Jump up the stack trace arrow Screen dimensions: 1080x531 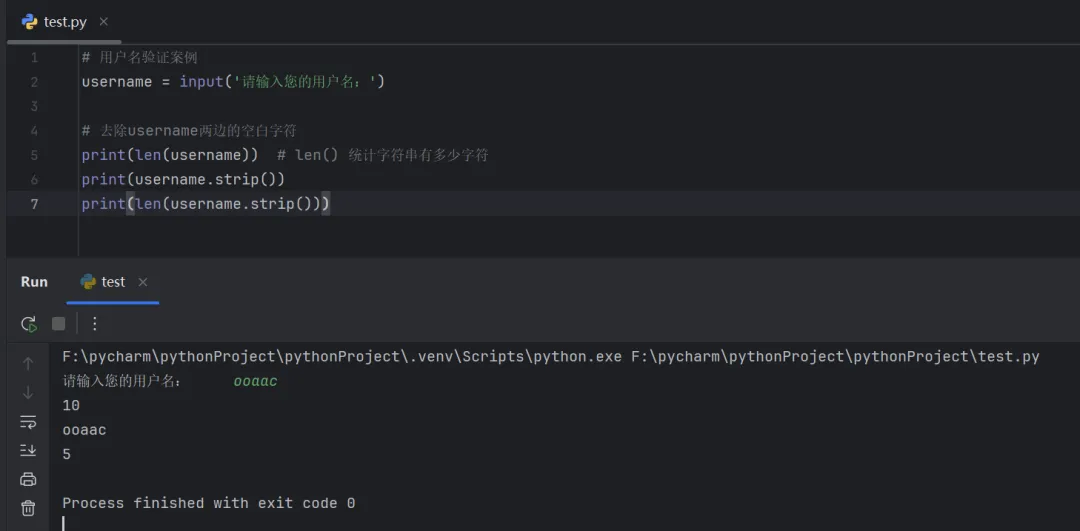[x=28, y=364]
